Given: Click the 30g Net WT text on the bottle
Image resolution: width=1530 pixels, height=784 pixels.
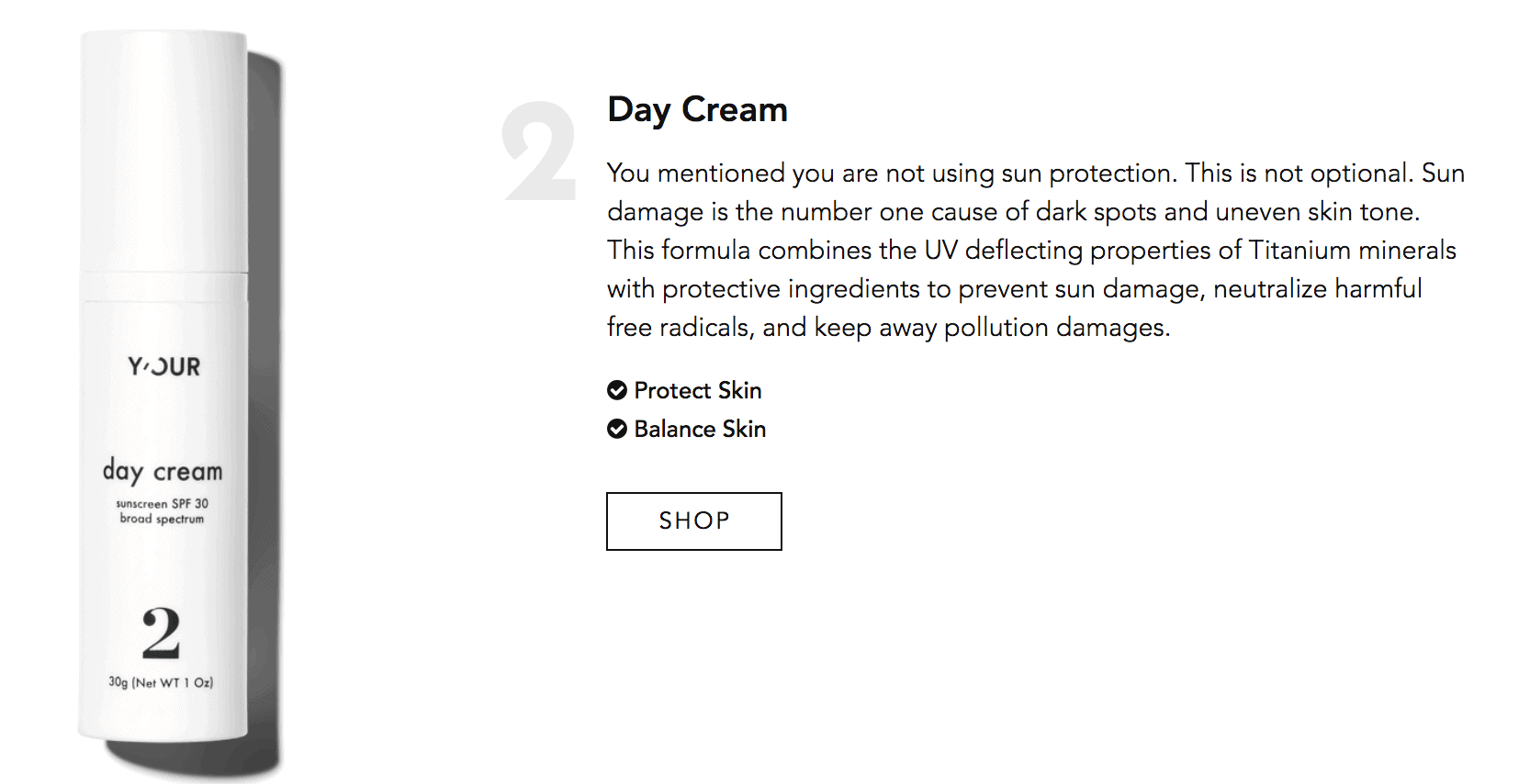Looking at the screenshot, I should [x=161, y=682].
